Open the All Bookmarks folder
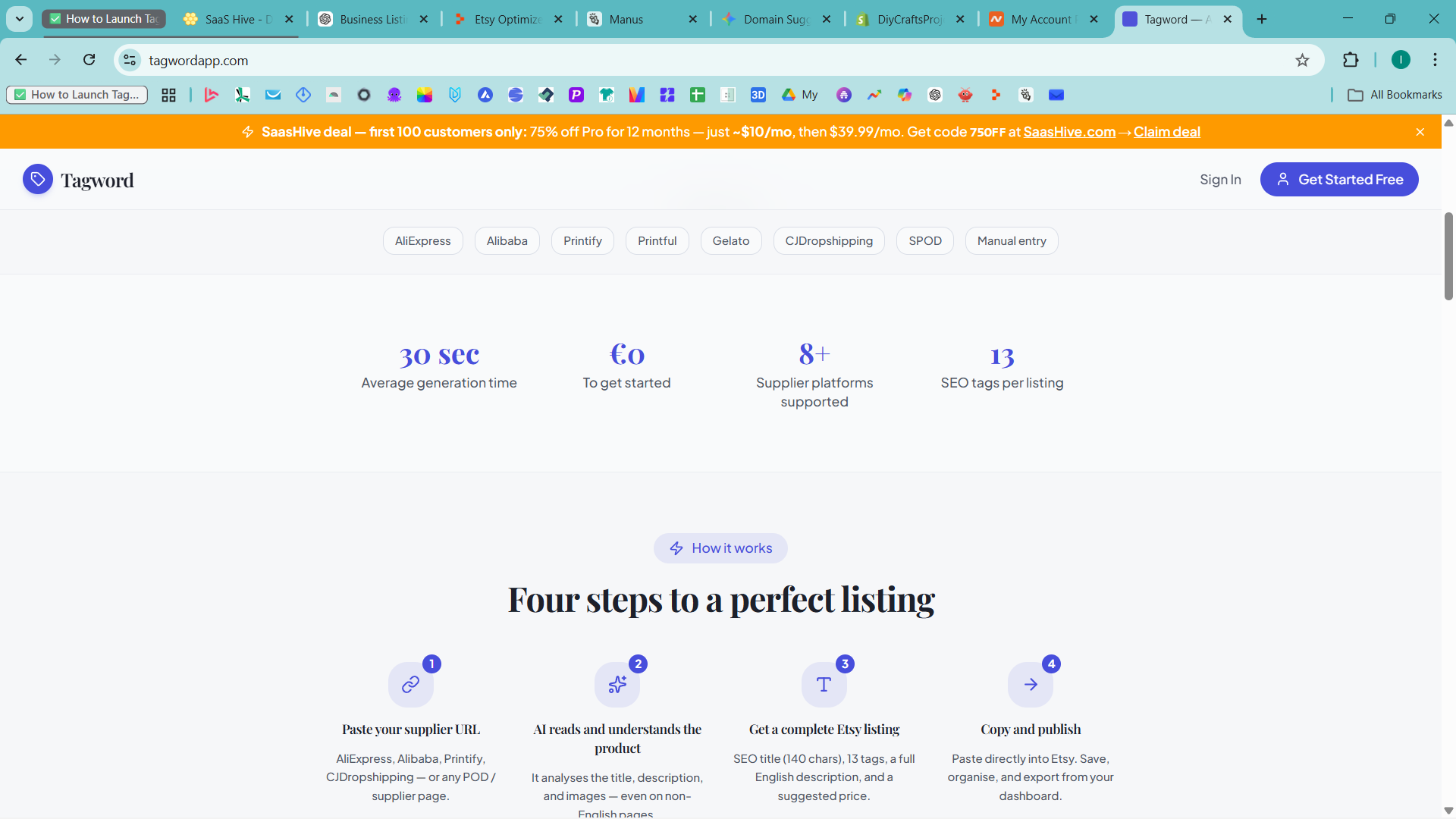Viewport: 1456px width, 819px height. pos(1395,95)
